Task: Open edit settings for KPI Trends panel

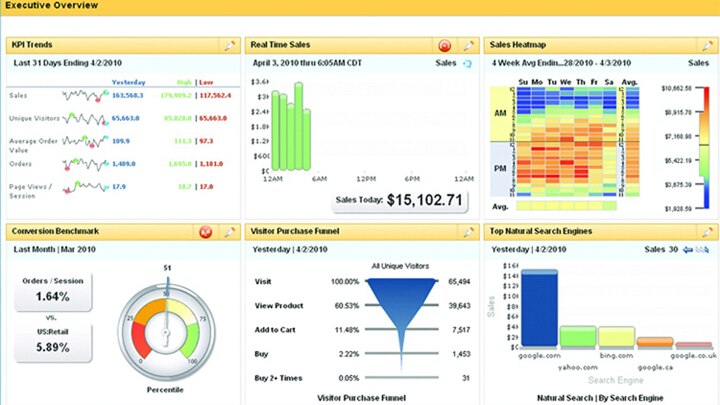Action: coord(229,45)
